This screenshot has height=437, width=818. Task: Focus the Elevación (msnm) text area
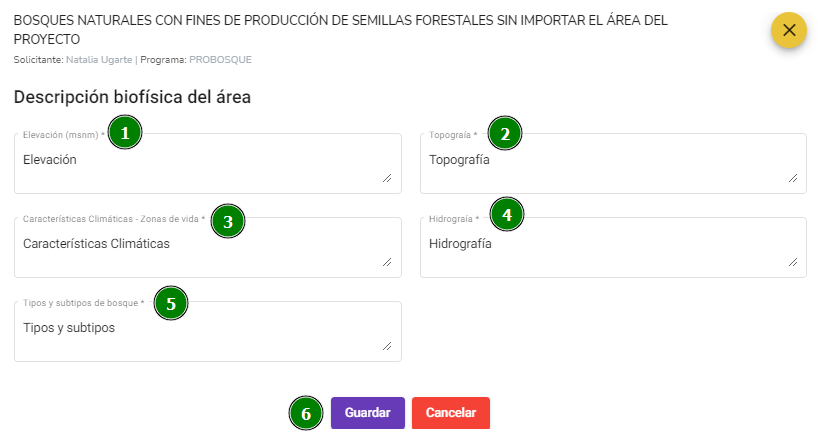coord(208,164)
